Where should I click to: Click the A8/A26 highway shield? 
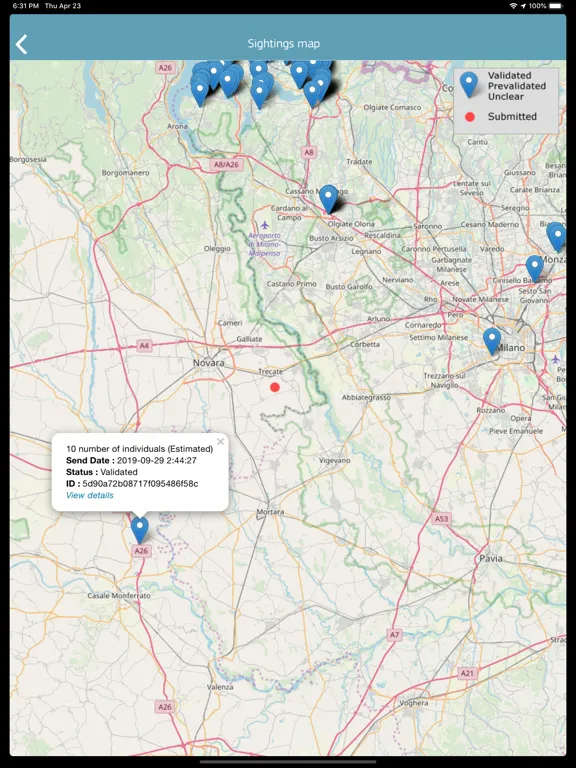tap(226, 165)
